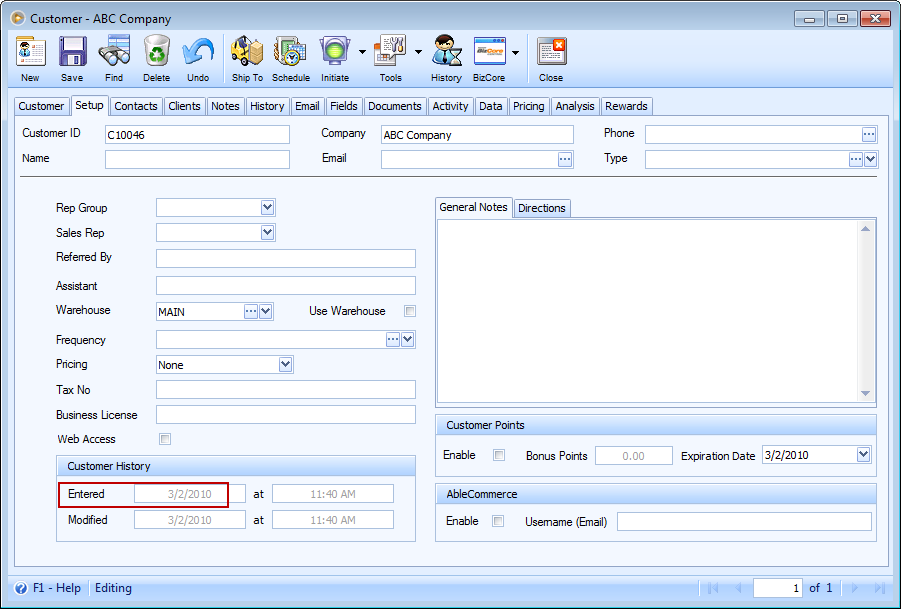Open the Rep Group dropdown
Image resolution: width=901 pixels, height=609 pixels.
coord(267,207)
